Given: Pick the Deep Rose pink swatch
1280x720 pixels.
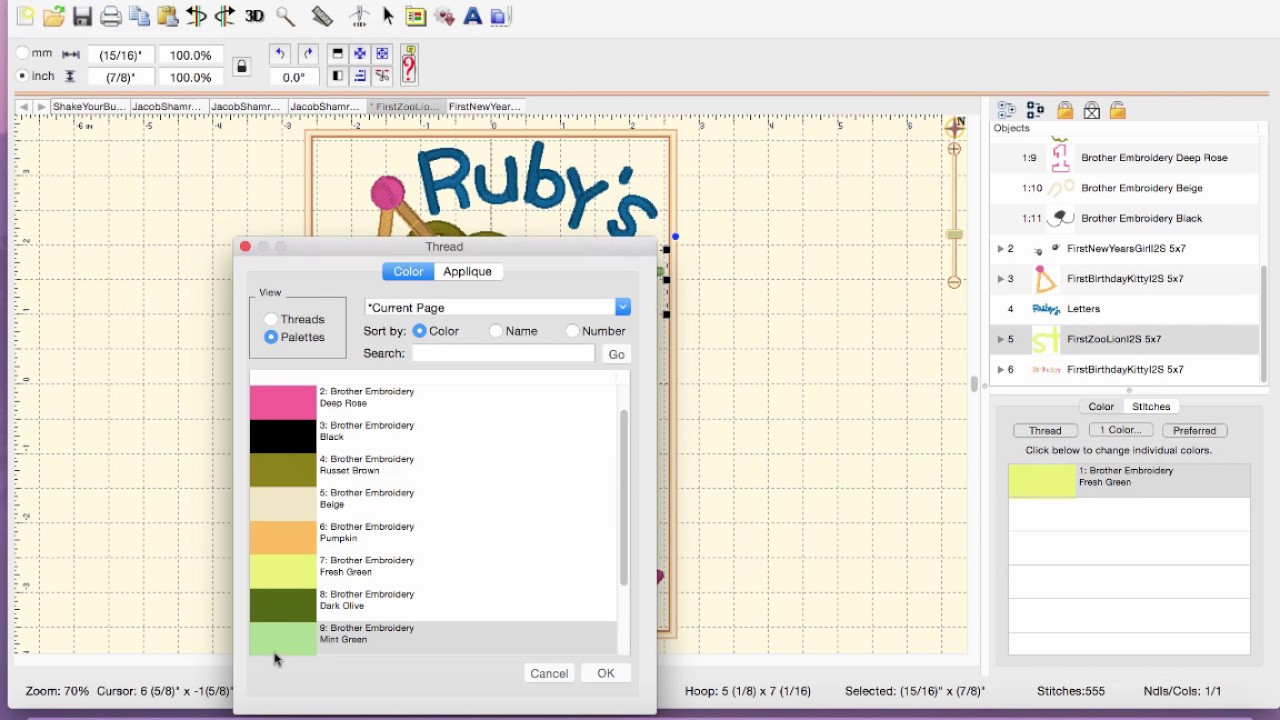Looking at the screenshot, I should (x=283, y=402).
